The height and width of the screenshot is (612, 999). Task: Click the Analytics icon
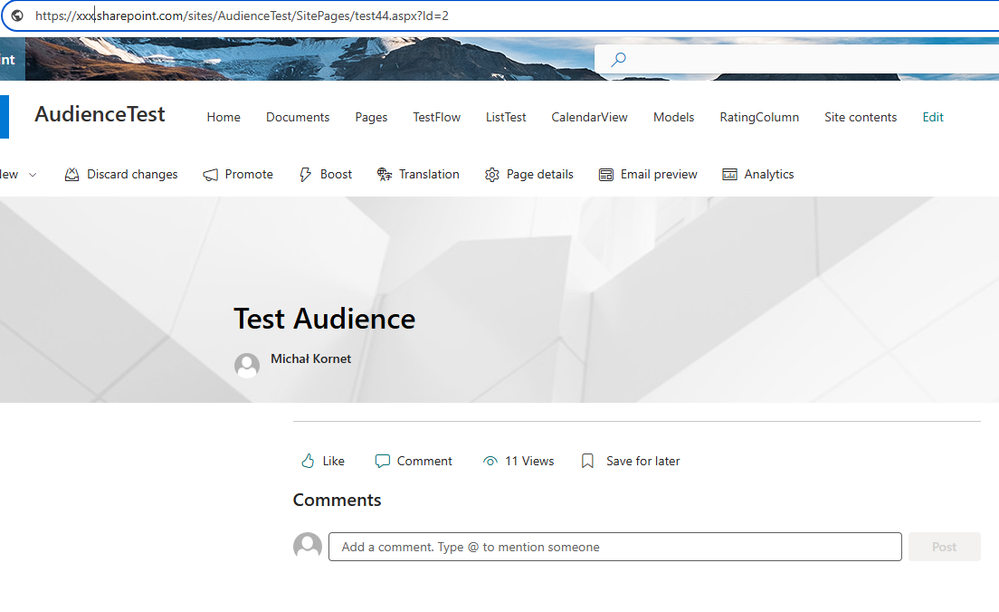tap(729, 174)
